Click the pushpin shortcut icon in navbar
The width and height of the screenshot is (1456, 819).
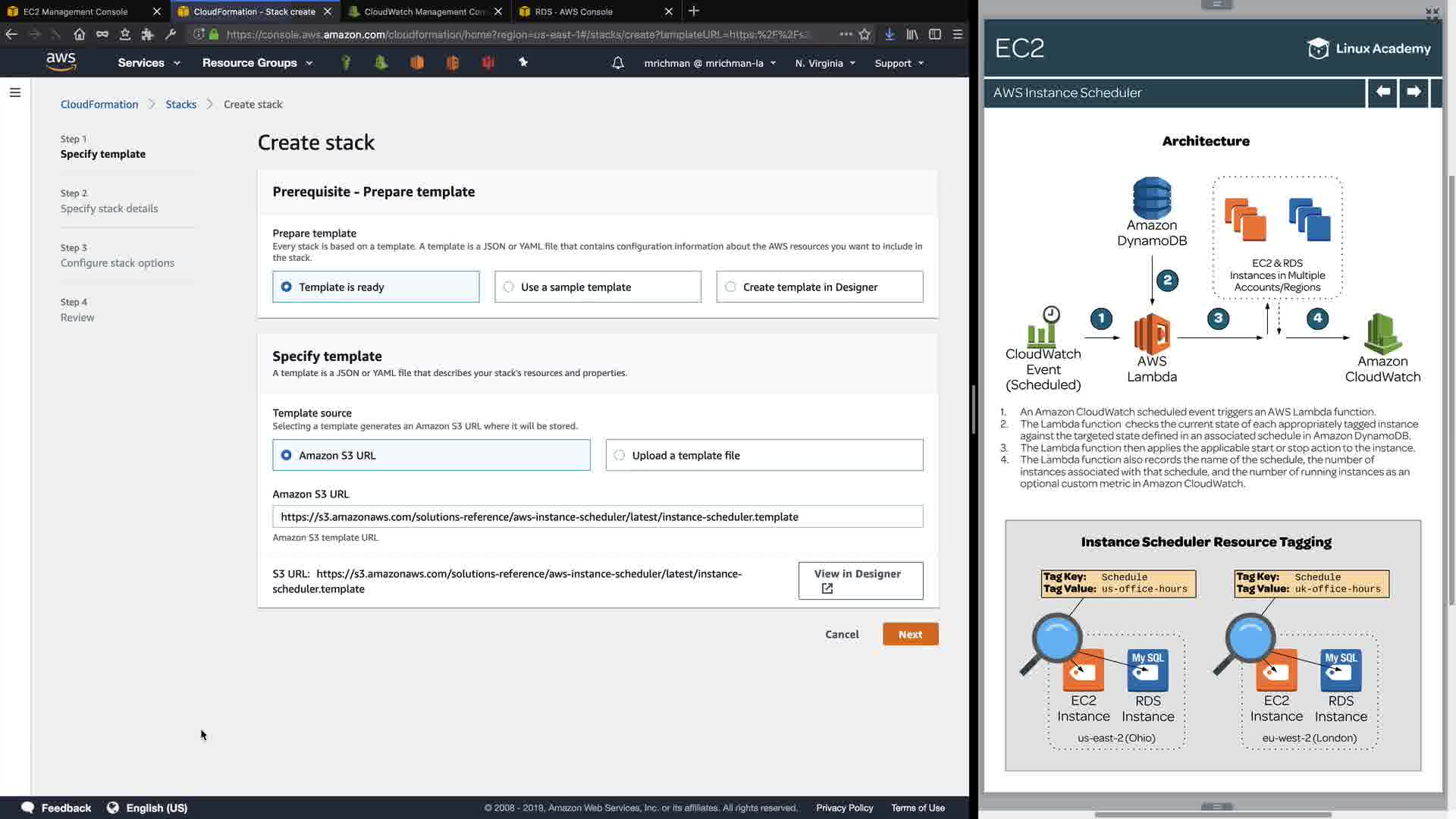coord(523,62)
